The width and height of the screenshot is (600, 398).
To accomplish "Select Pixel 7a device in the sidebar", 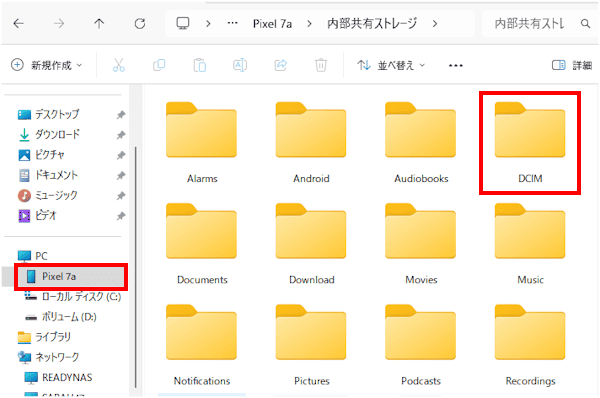I will coord(71,276).
